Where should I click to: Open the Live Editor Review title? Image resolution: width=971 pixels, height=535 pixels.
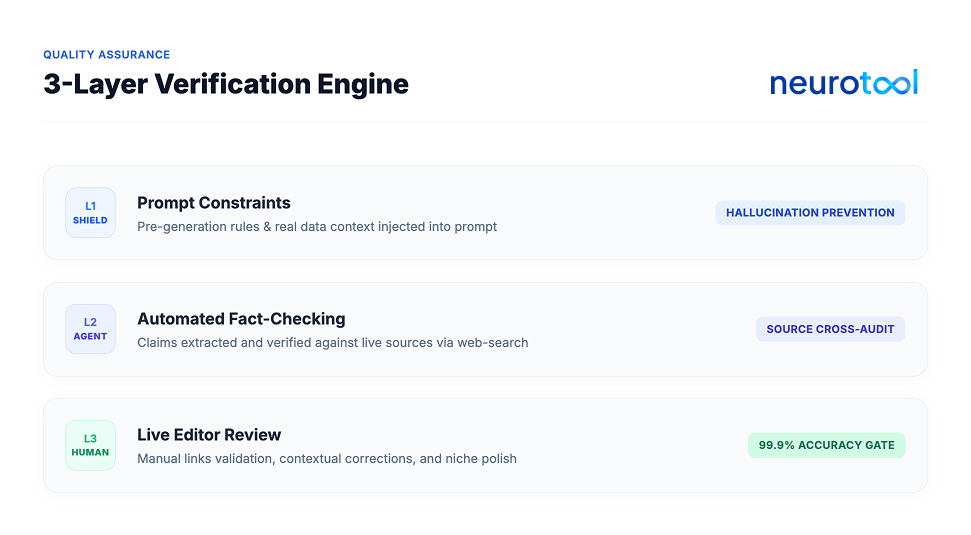[209, 435]
